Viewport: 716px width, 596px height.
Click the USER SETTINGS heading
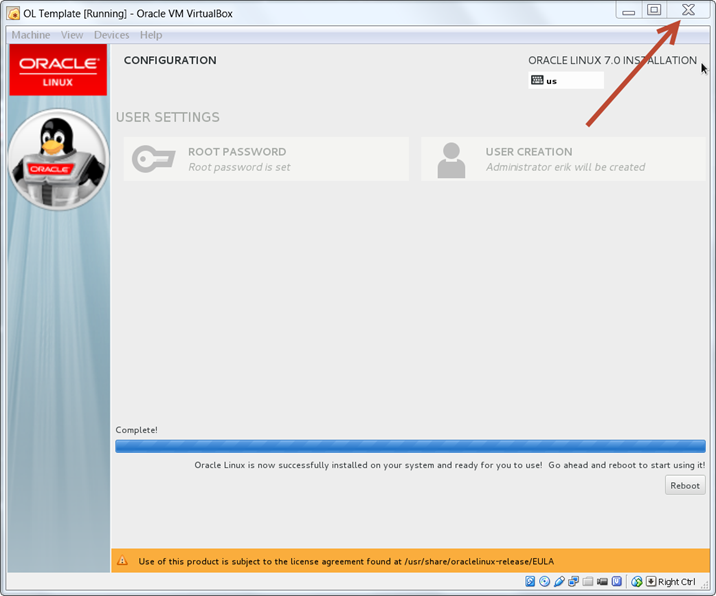168,117
